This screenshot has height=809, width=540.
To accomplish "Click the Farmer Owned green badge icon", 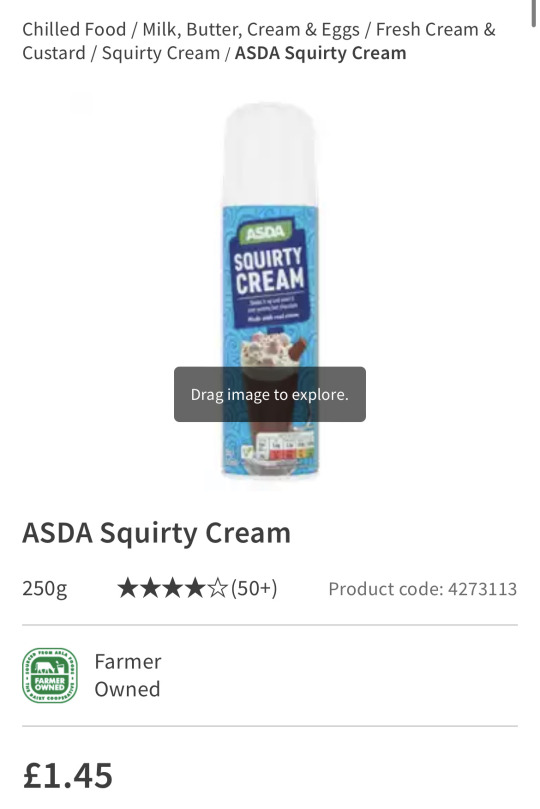I will click(x=50, y=675).
